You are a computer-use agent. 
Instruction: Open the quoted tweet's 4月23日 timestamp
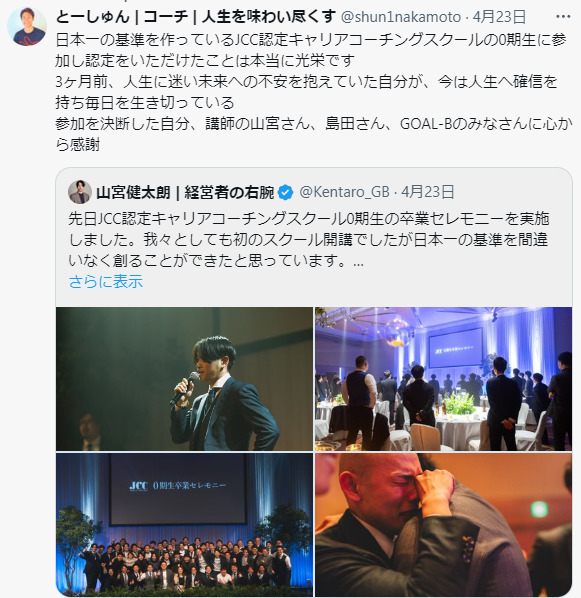coord(428,192)
